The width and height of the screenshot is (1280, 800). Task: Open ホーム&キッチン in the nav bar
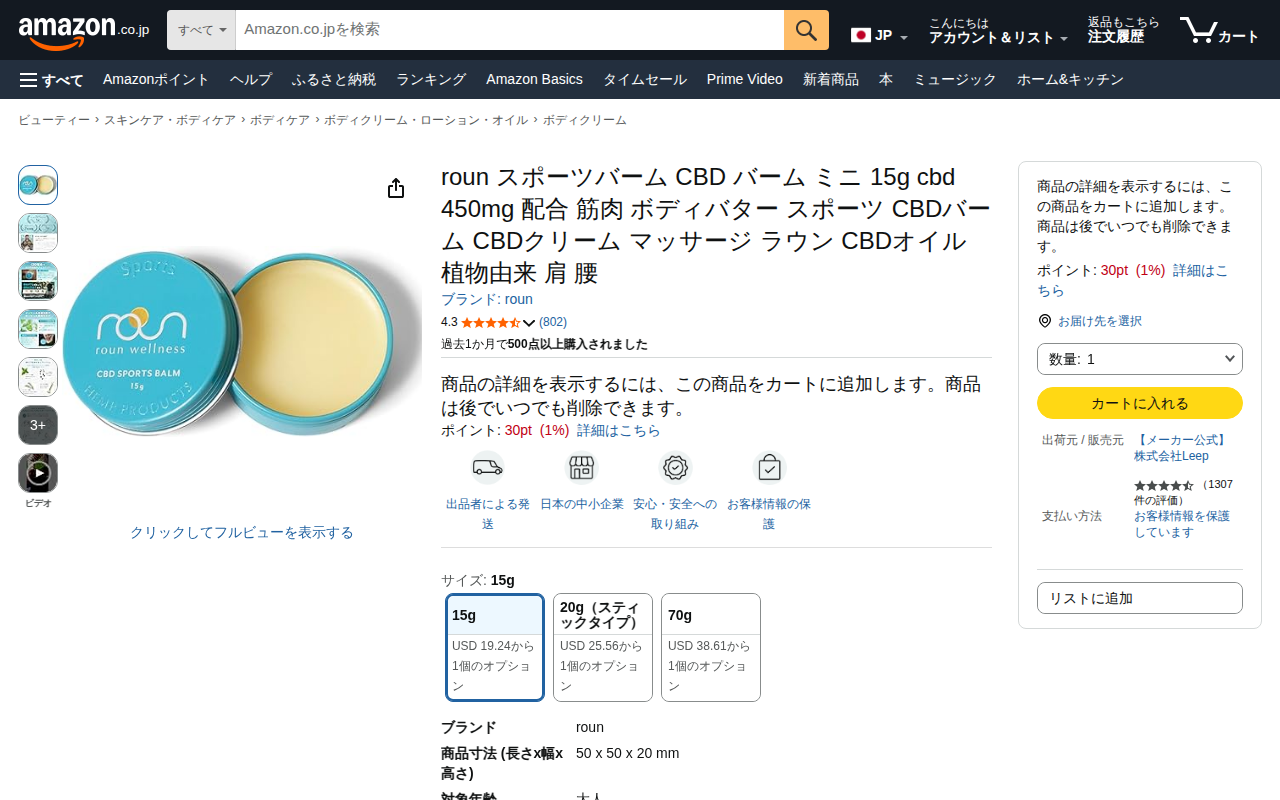[x=1070, y=80]
